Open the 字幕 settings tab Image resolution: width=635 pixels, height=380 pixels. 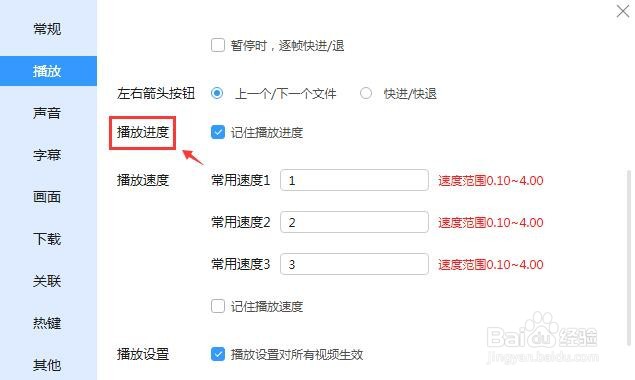(47, 155)
